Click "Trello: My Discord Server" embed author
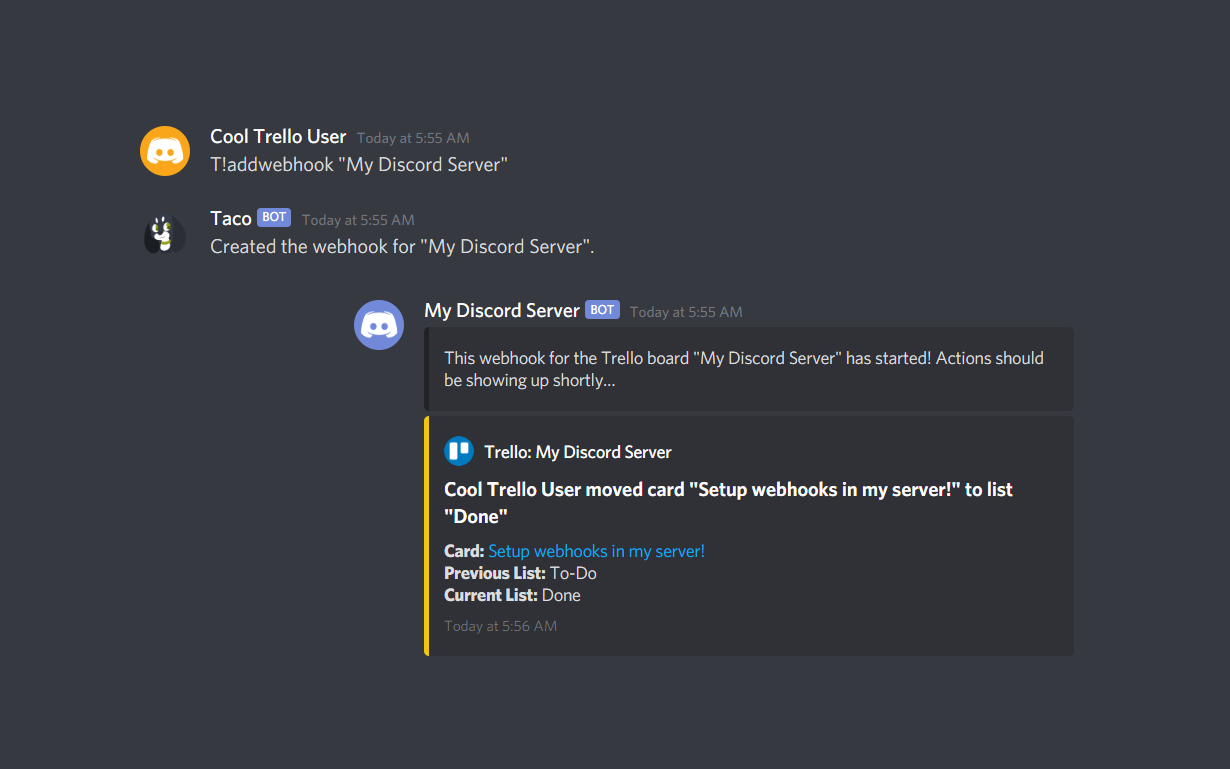The height and width of the screenshot is (769, 1230). (x=577, y=453)
